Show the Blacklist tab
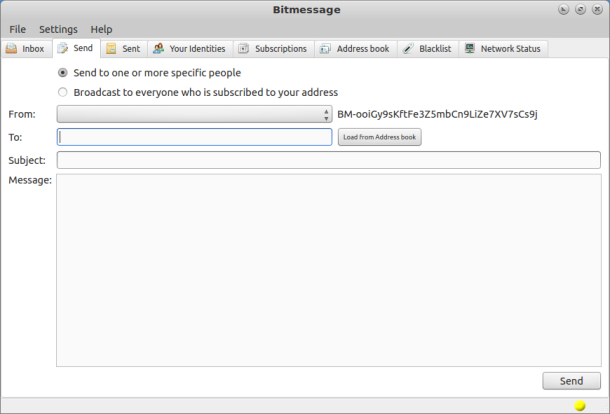This screenshot has width=610, height=414. [x=428, y=49]
